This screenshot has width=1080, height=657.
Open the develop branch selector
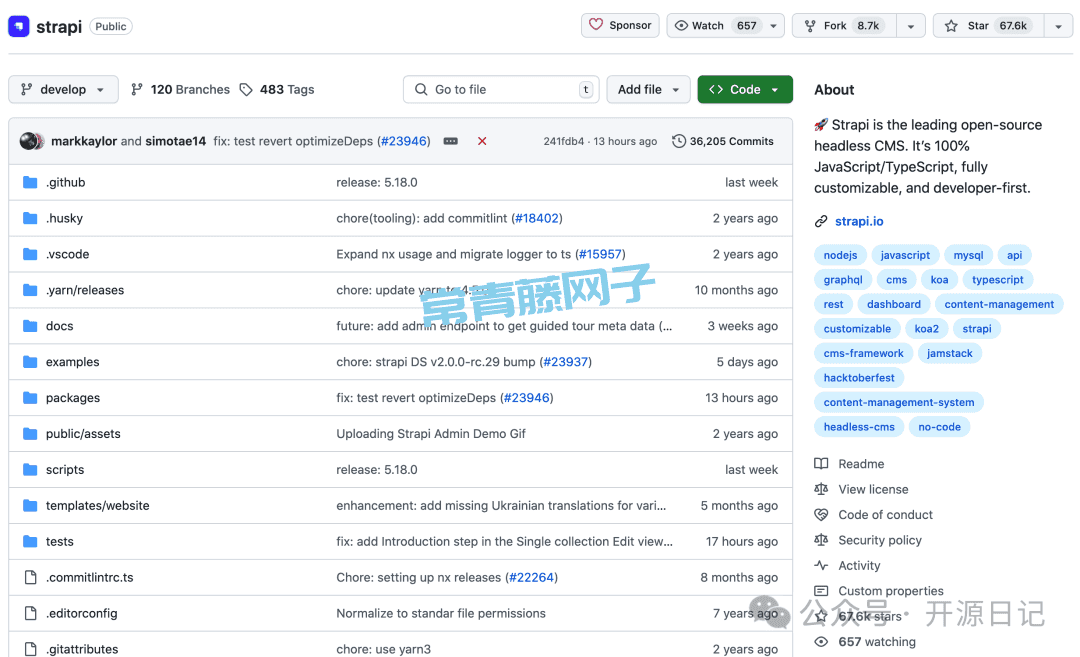click(x=63, y=90)
